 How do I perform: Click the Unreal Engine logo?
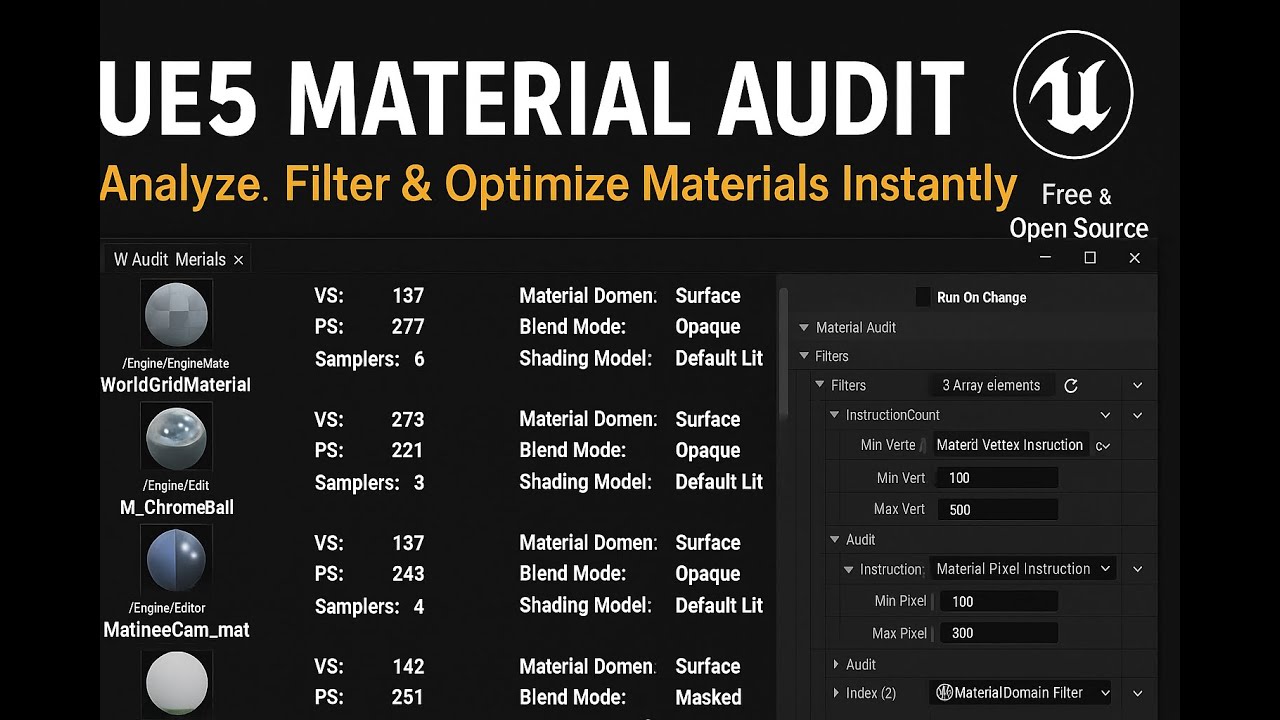tap(1073, 95)
